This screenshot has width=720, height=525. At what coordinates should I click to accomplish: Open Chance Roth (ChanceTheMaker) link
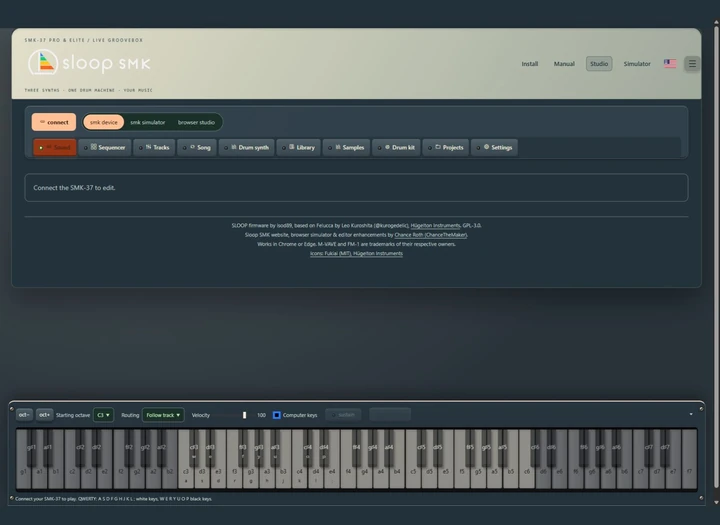tap(431, 235)
